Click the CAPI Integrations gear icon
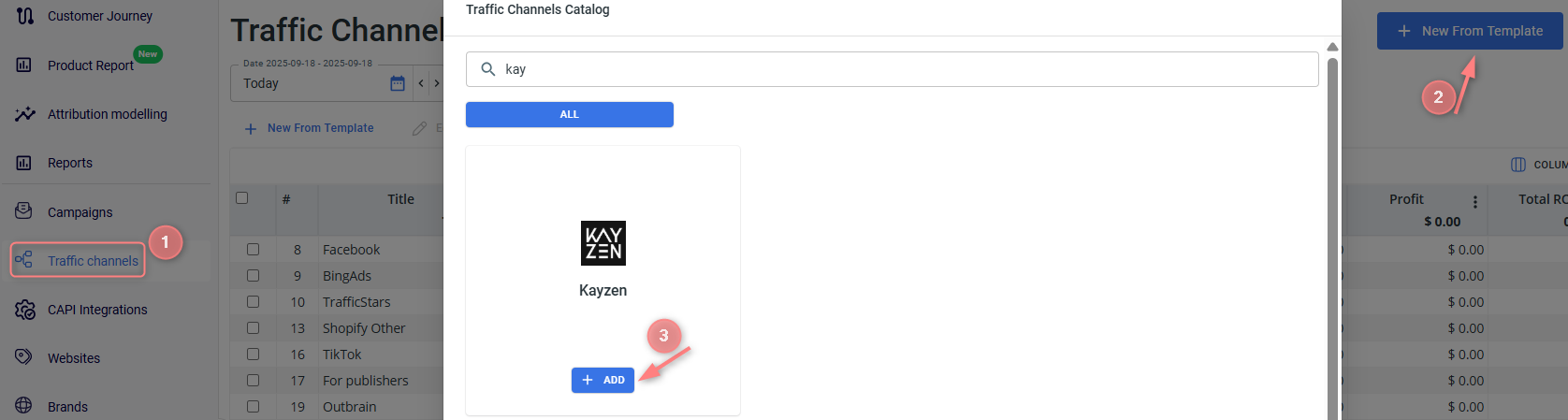Image resolution: width=1568 pixels, height=420 pixels. click(25, 310)
